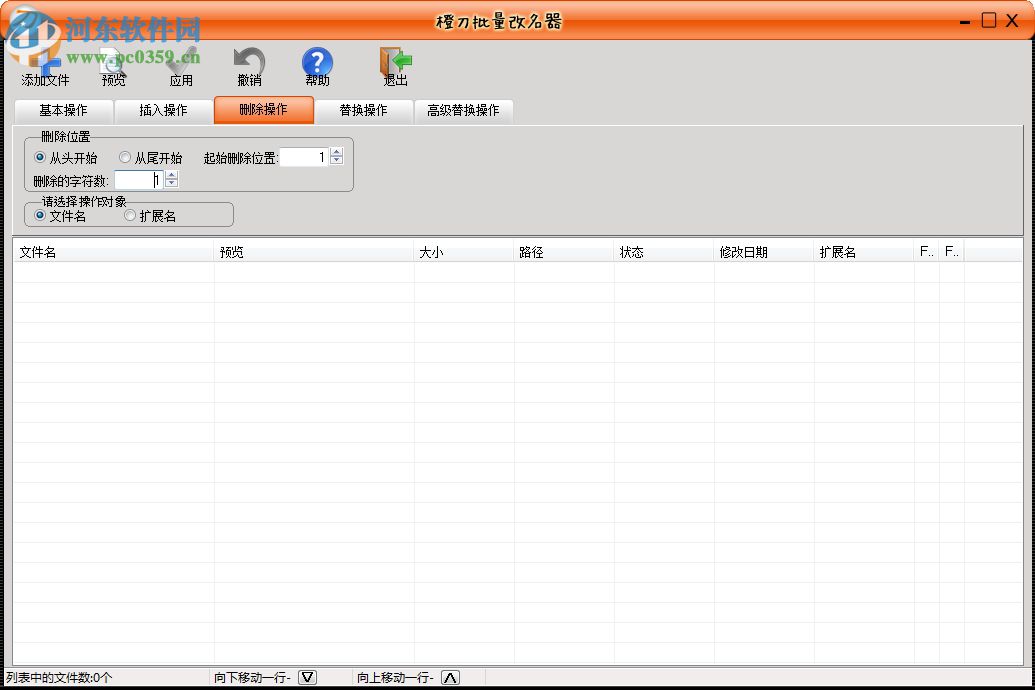Viewport: 1035px width, 690px height.
Task: Click the 退出 (Exit) door icon
Action: (394, 62)
